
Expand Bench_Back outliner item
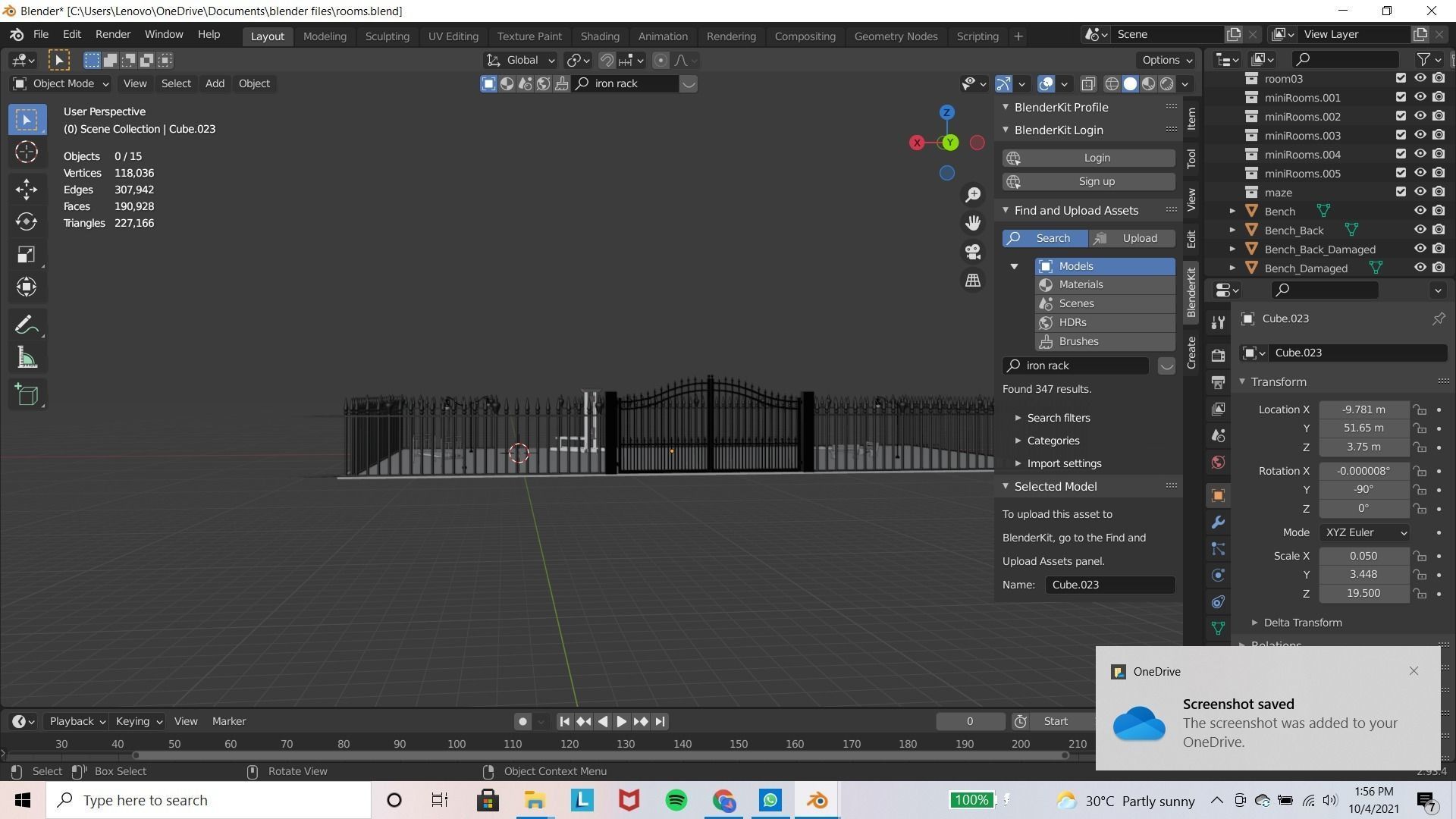coord(1232,230)
